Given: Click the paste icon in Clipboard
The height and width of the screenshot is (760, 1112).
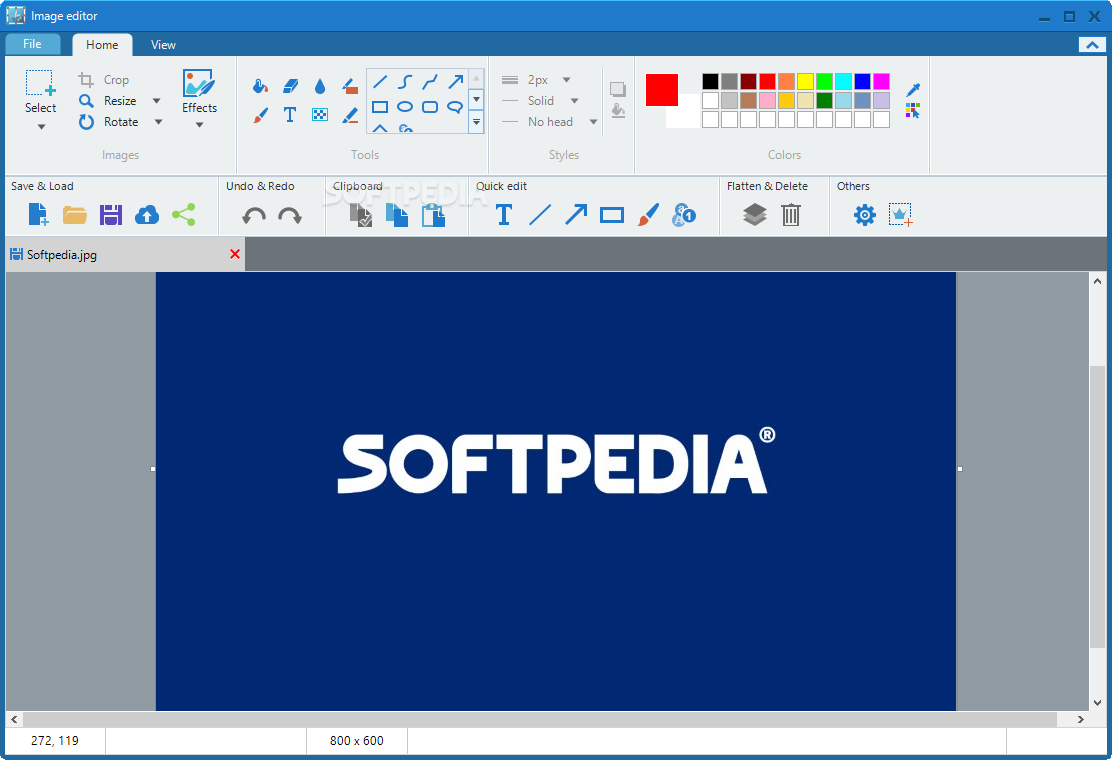Looking at the screenshot, I should 433,215.
